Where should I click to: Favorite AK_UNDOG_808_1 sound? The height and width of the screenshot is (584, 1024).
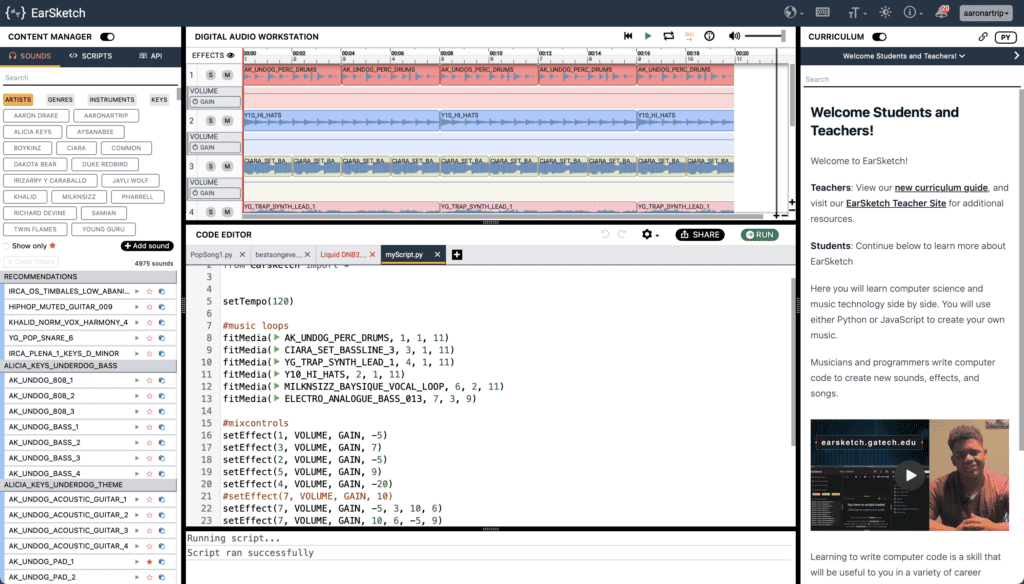(150, 380)
